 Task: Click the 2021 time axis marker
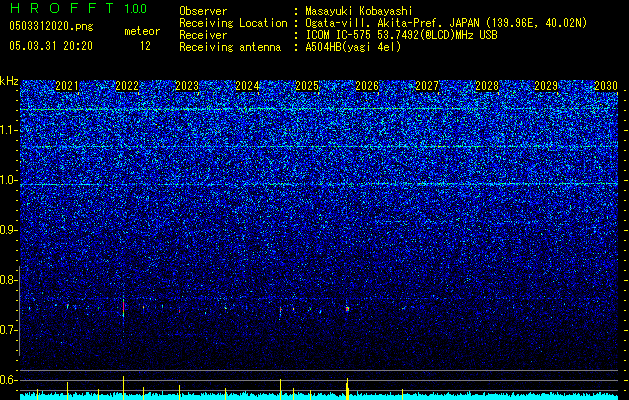(67, 86)
